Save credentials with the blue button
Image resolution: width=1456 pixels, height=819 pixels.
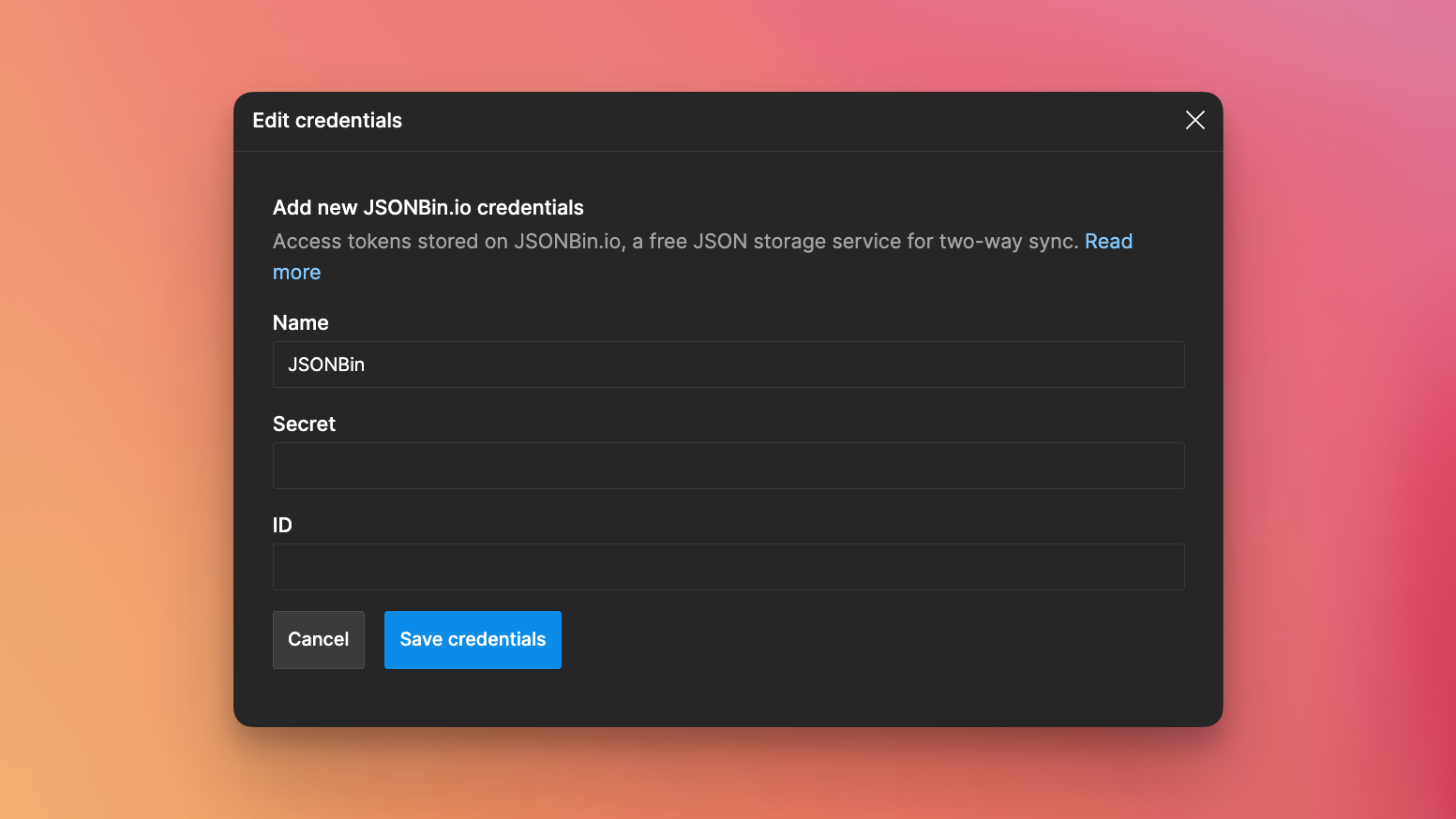click(473, 640)
